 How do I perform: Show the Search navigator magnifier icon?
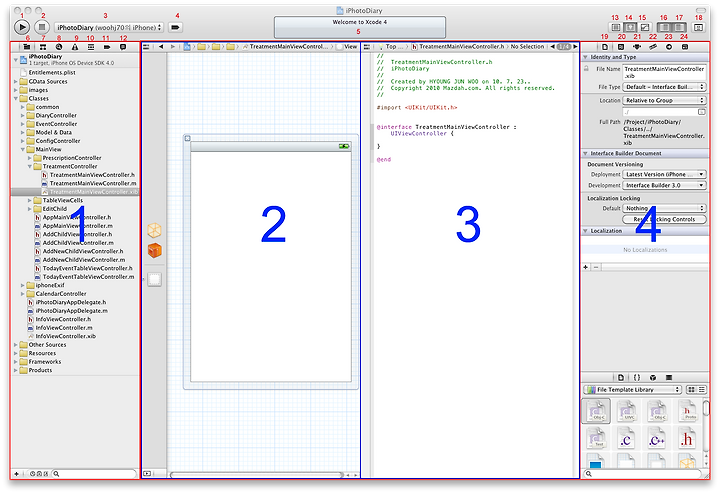[x=59, y=47]
